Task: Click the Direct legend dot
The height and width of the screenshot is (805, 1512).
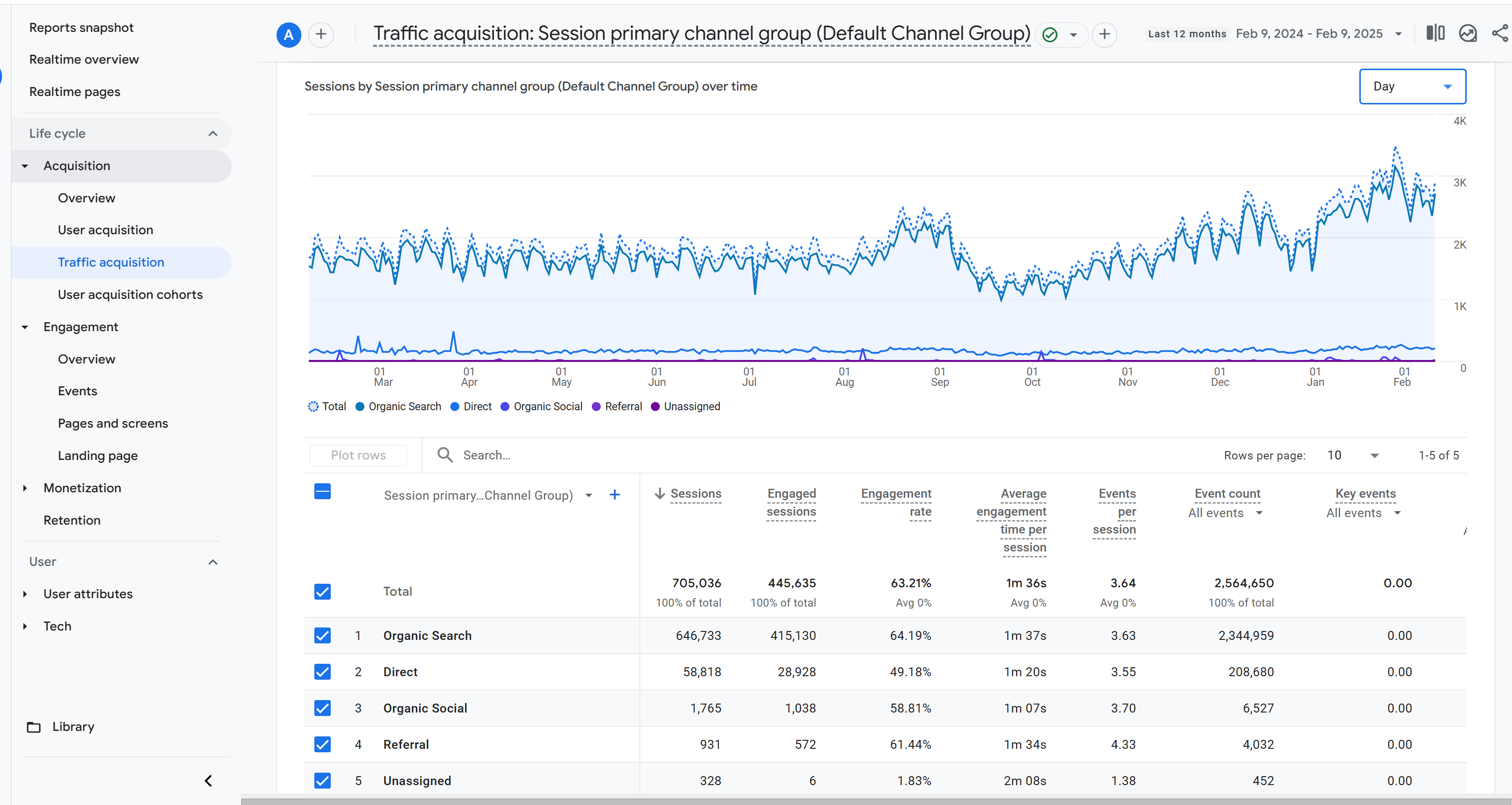Action: (x=455, y=407)
